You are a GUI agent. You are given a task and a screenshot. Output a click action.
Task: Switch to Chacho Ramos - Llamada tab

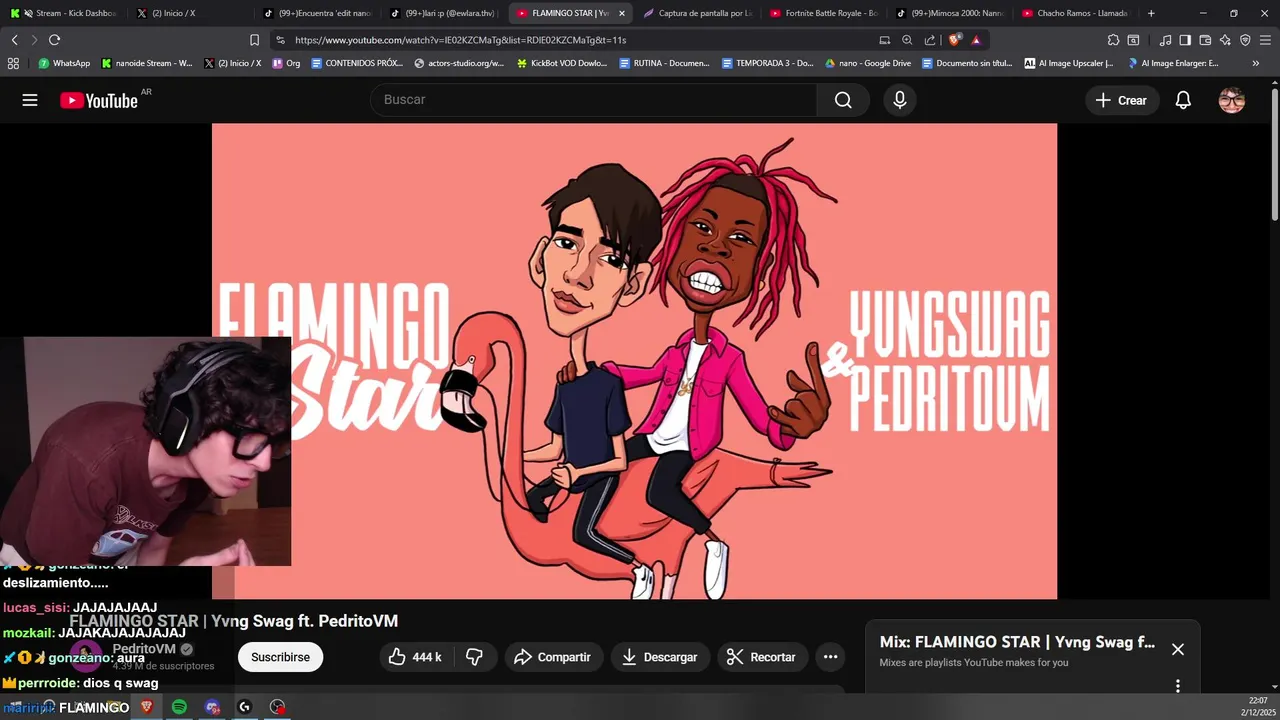point(1075,13)
